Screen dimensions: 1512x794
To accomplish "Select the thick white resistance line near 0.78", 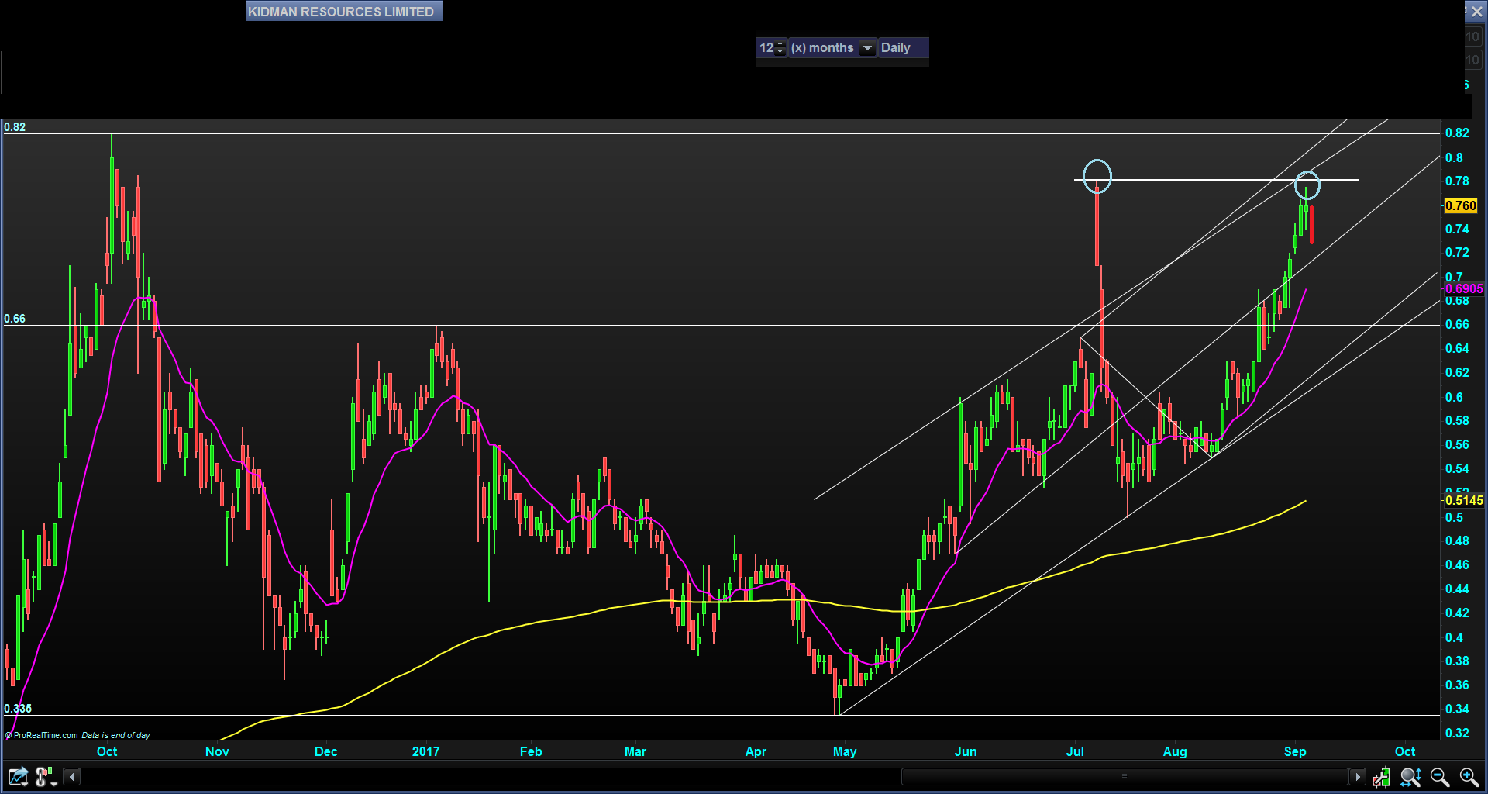I will 1216,180.
